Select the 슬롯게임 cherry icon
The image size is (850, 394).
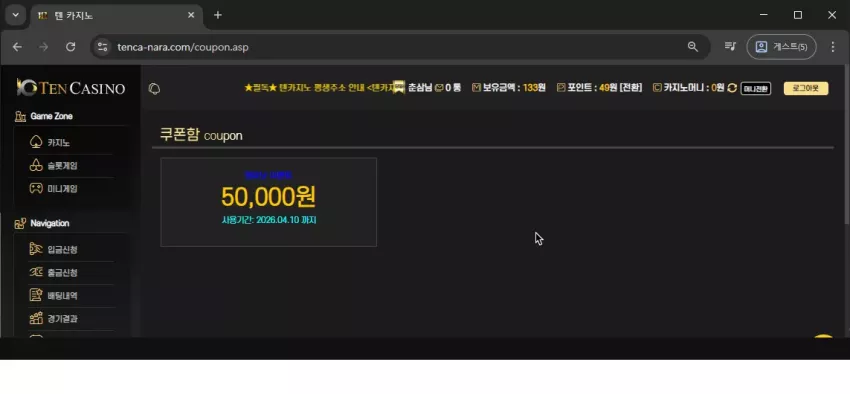[x=36, y=166]
